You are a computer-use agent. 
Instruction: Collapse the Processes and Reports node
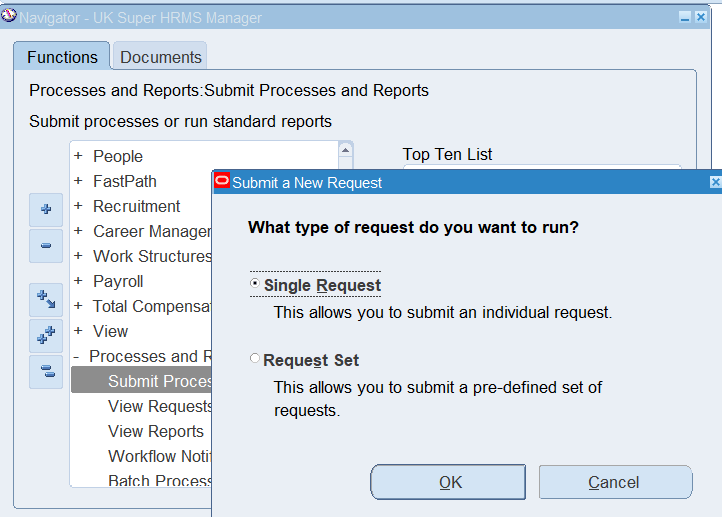point(76,356)
